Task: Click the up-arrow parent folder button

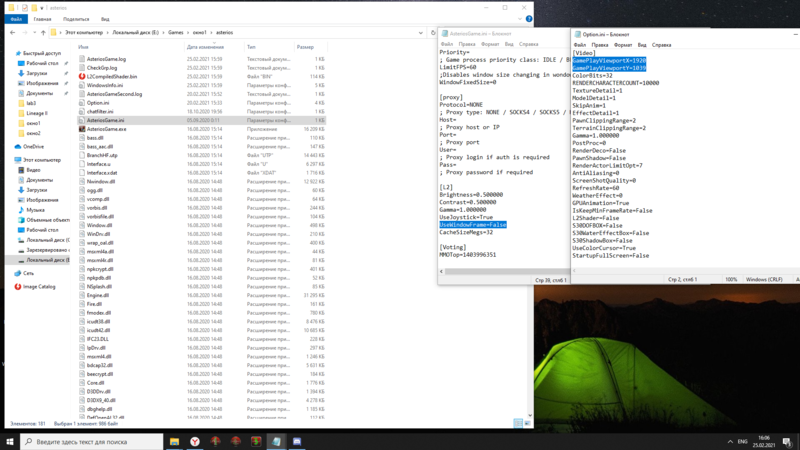Action: 41,32
